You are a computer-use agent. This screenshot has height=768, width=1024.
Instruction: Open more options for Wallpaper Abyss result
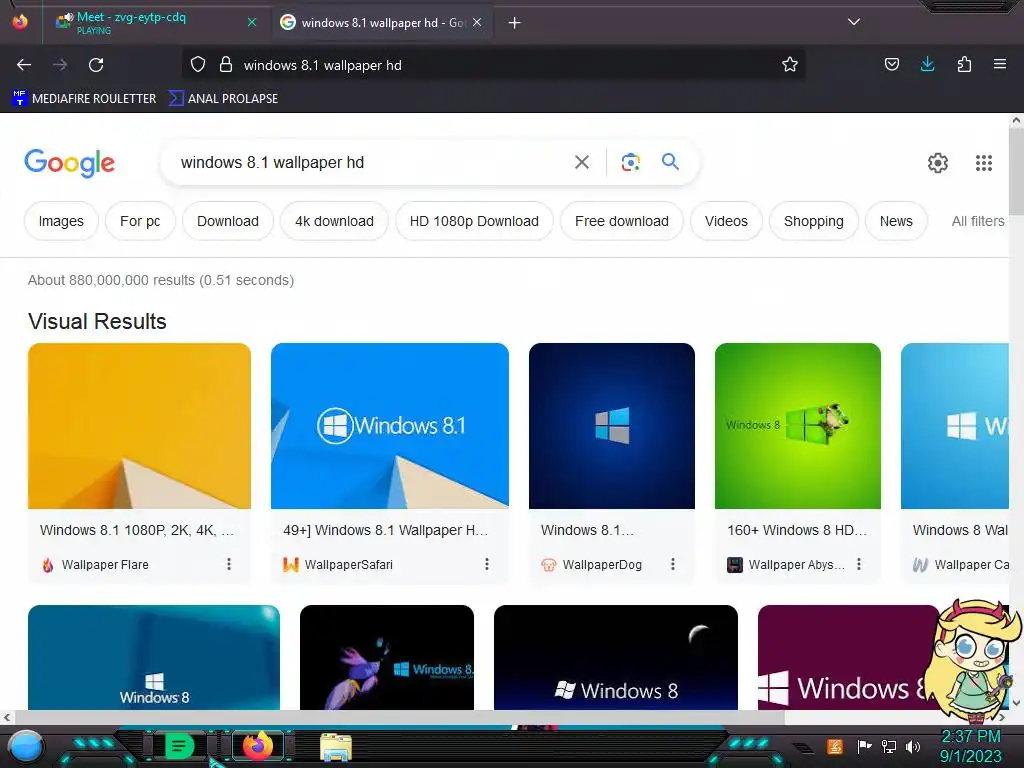point(859,564)
